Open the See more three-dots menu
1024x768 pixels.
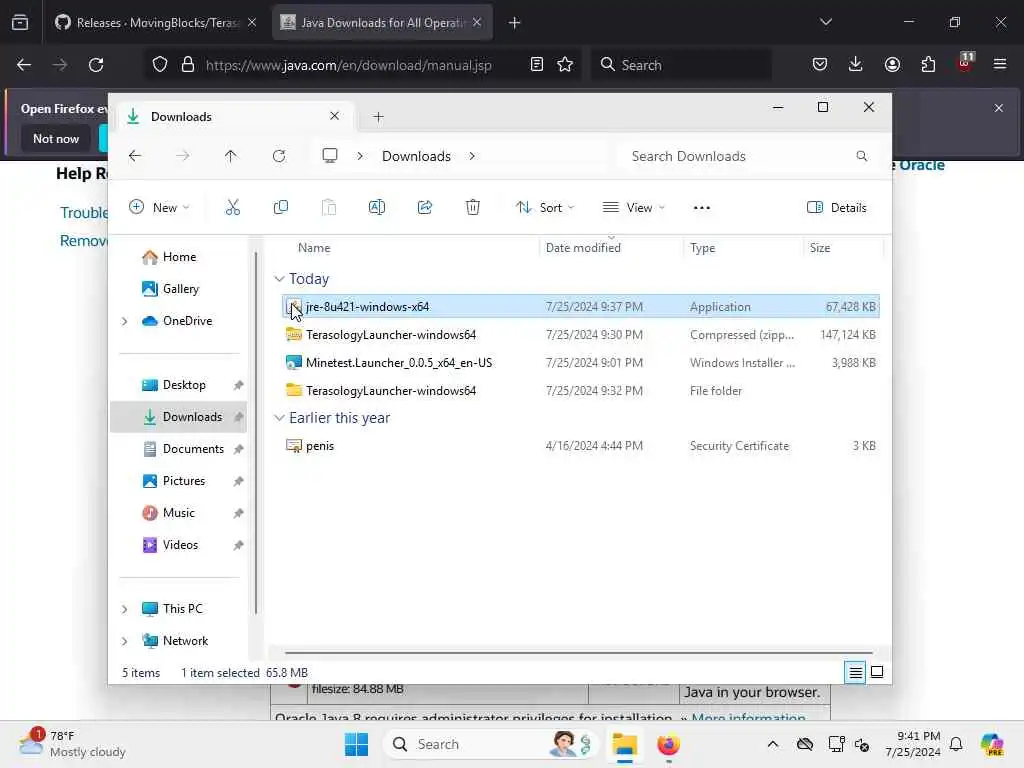pos(701,208)
